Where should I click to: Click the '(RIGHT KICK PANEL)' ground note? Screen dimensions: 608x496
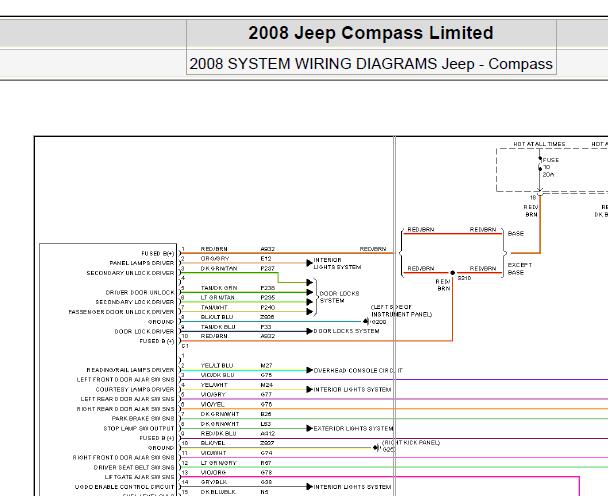[411, 442]
